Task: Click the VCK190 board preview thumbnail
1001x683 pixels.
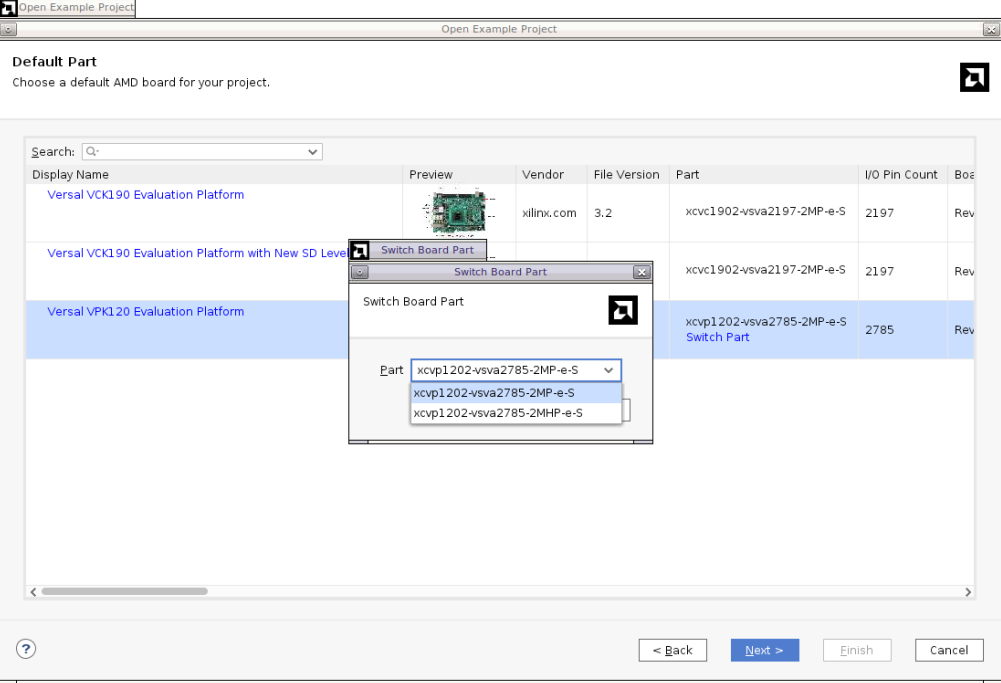Action: 459,212
